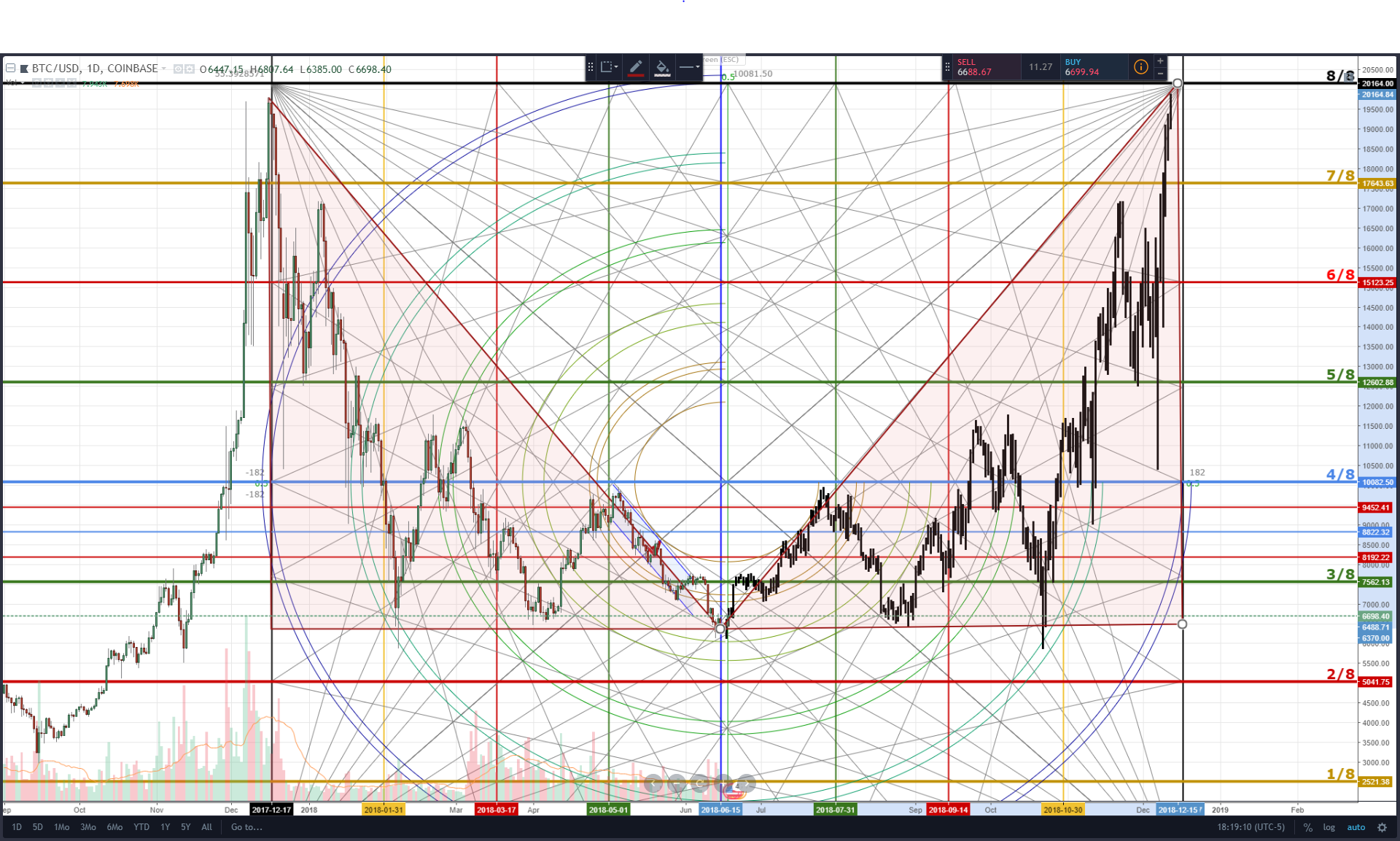
Task: Click the 2018-09-14 date marker
Action: 948,810
